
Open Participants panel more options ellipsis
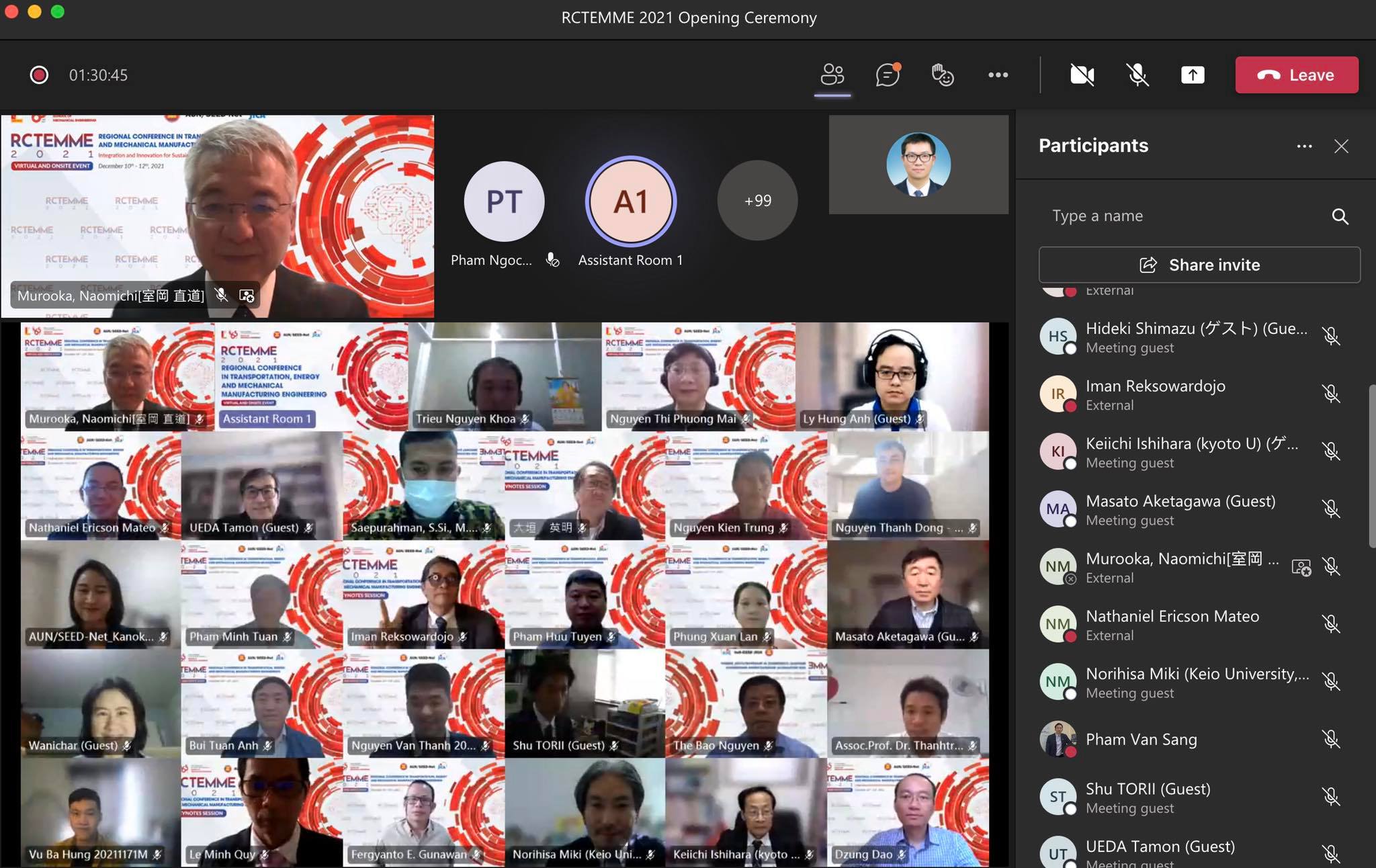(1304, 146)
